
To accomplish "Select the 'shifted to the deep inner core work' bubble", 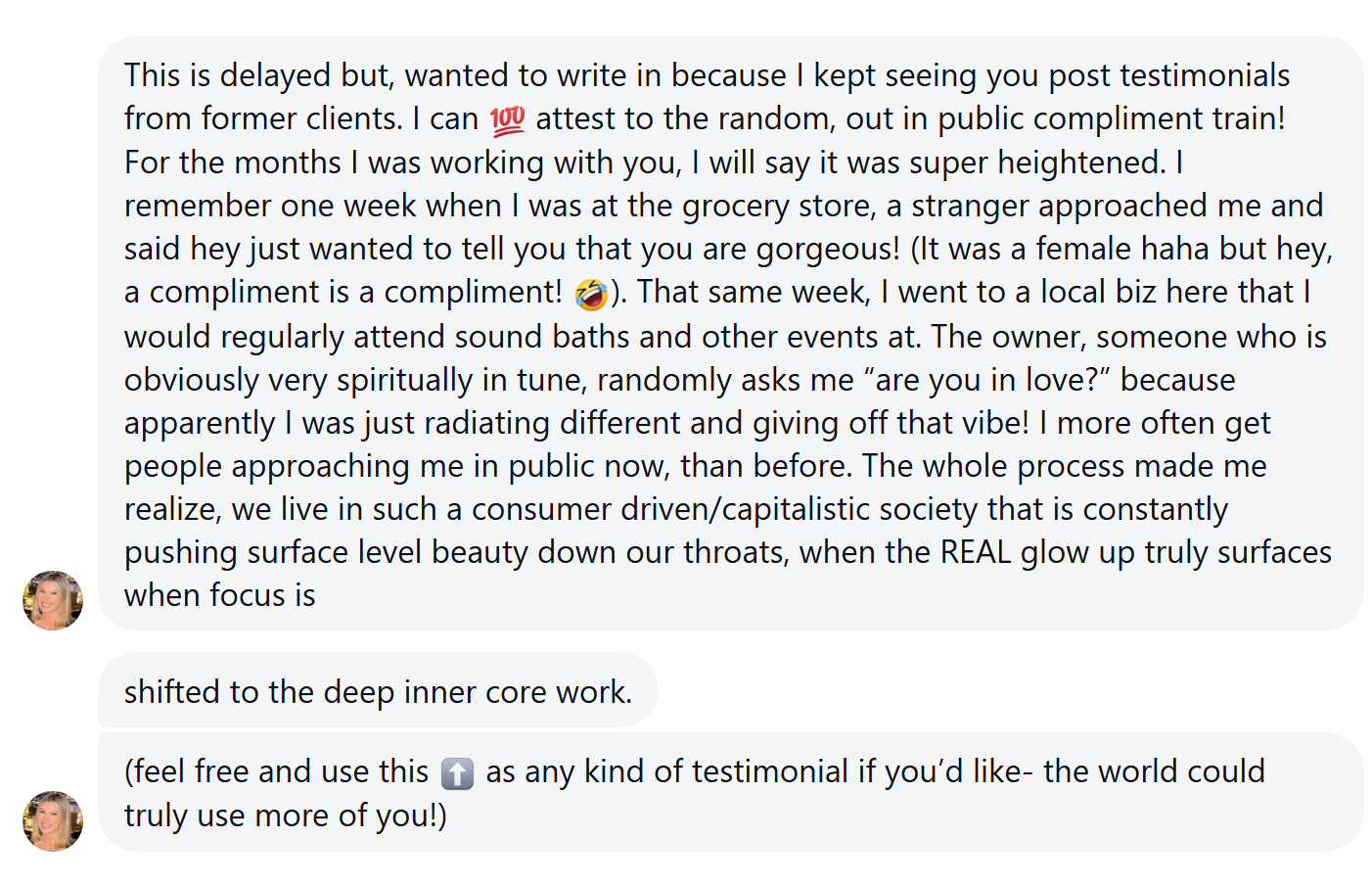I will [x=378, y=691].
